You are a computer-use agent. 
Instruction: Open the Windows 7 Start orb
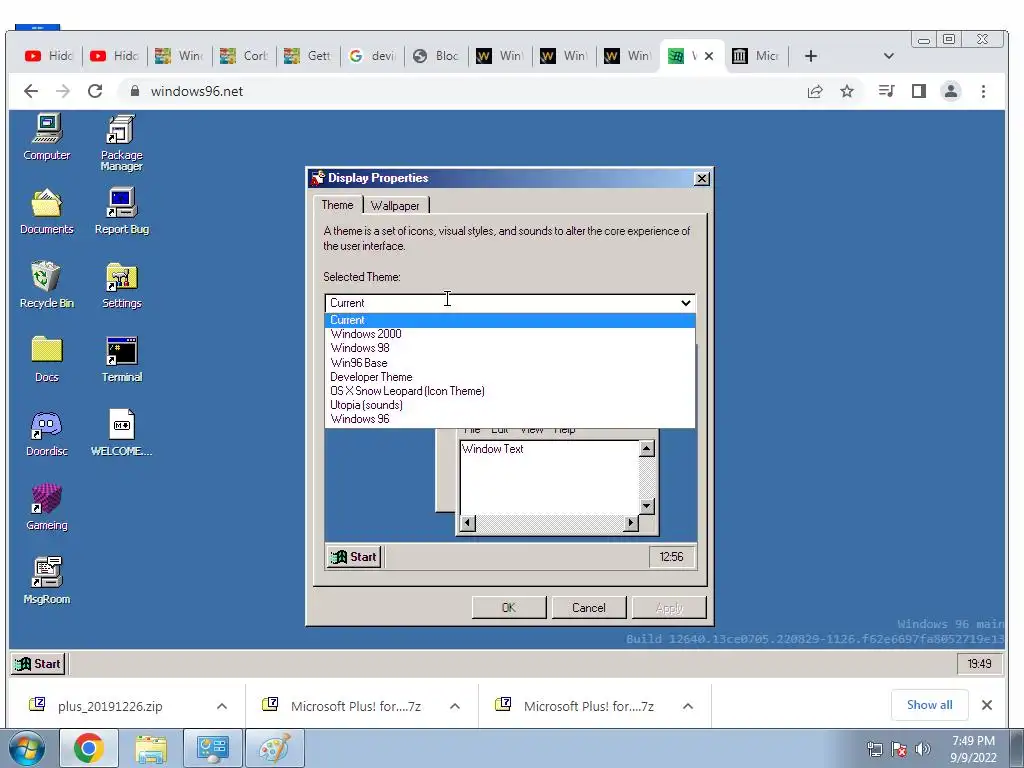pyautogui.click(x=27, y=748)
